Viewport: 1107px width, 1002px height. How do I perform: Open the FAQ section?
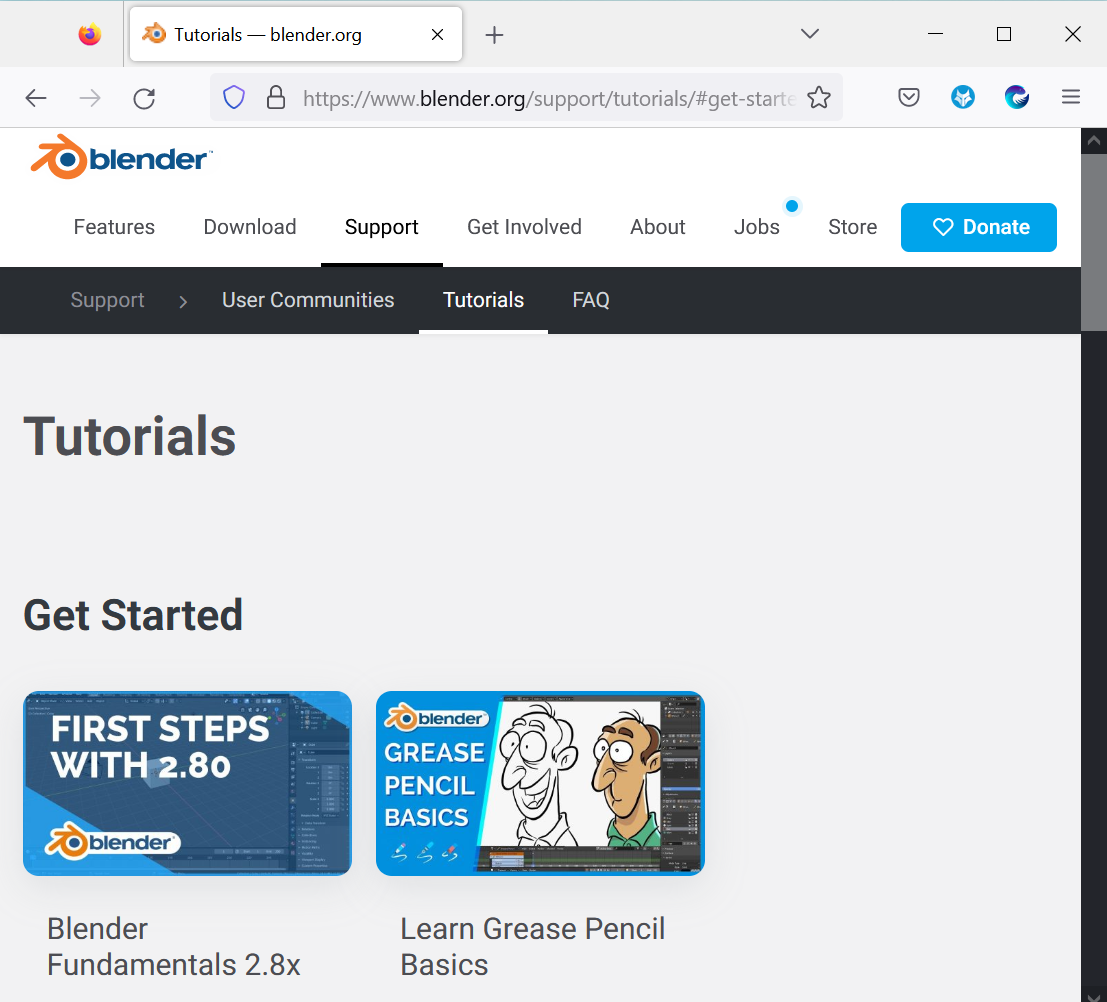pos(590,300)
